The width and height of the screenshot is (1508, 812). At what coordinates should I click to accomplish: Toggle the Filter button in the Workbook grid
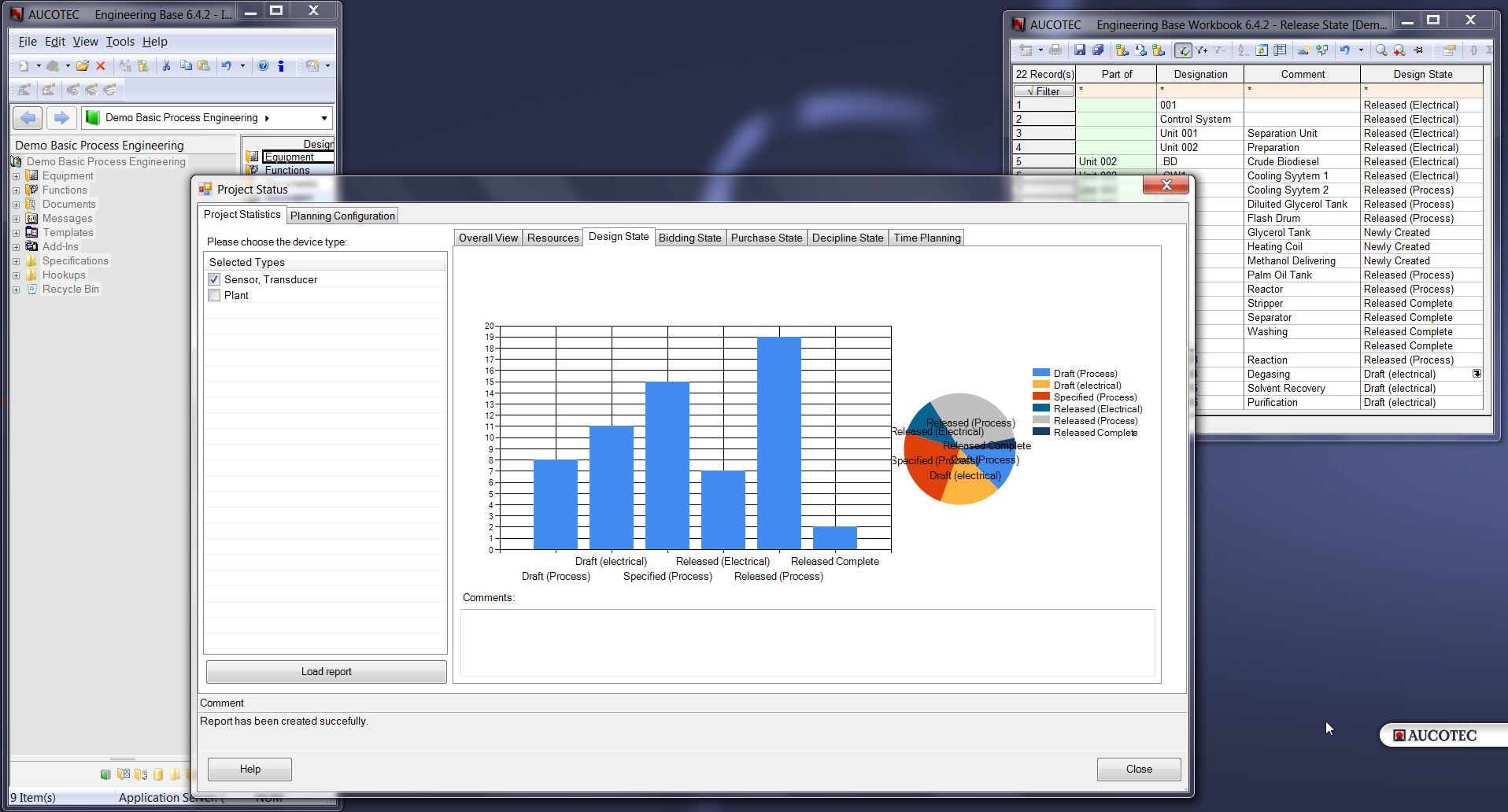tap(1044, 91)
